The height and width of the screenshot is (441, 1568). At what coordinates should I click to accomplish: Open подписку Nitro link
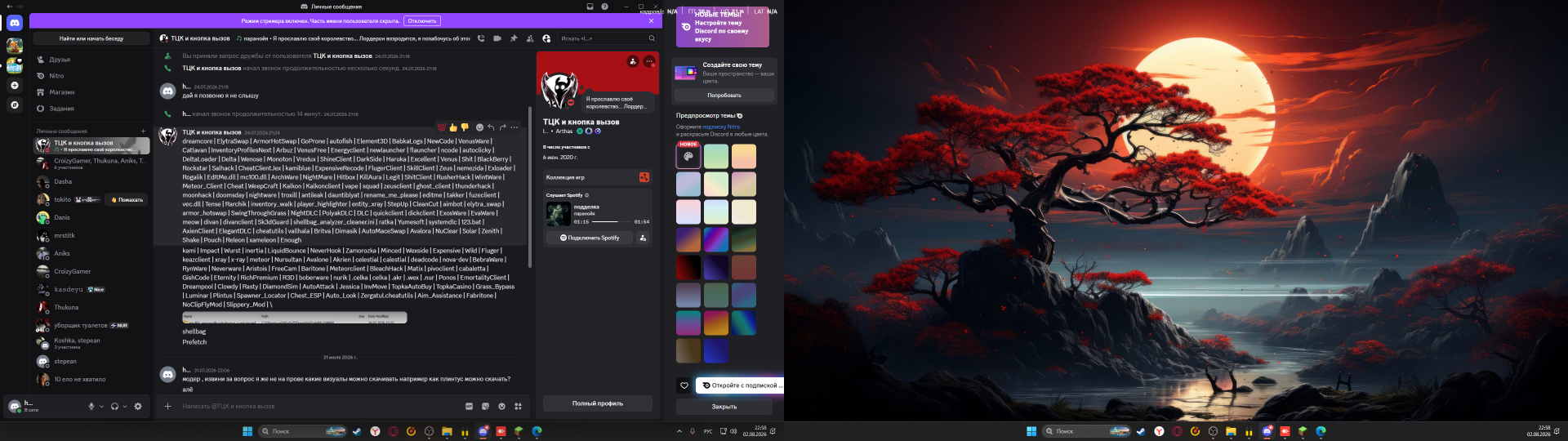(721, 127)
